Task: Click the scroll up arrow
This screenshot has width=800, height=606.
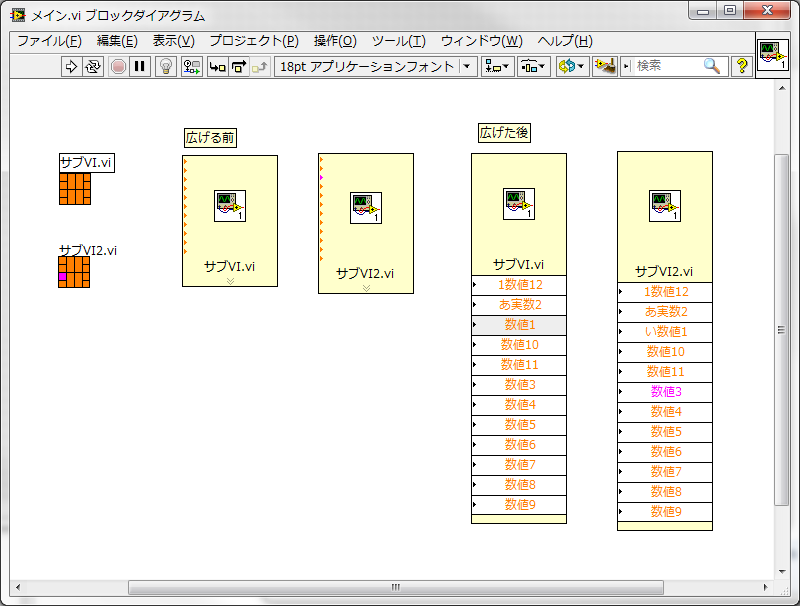Action: [782, 88]
